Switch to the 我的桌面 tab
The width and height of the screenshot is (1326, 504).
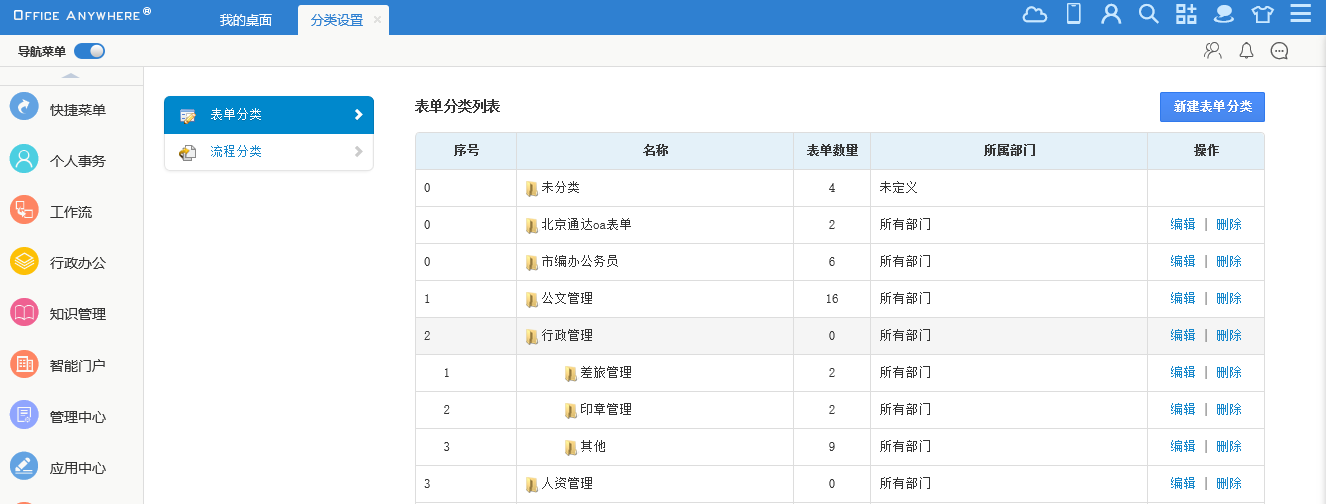(245, 20)
